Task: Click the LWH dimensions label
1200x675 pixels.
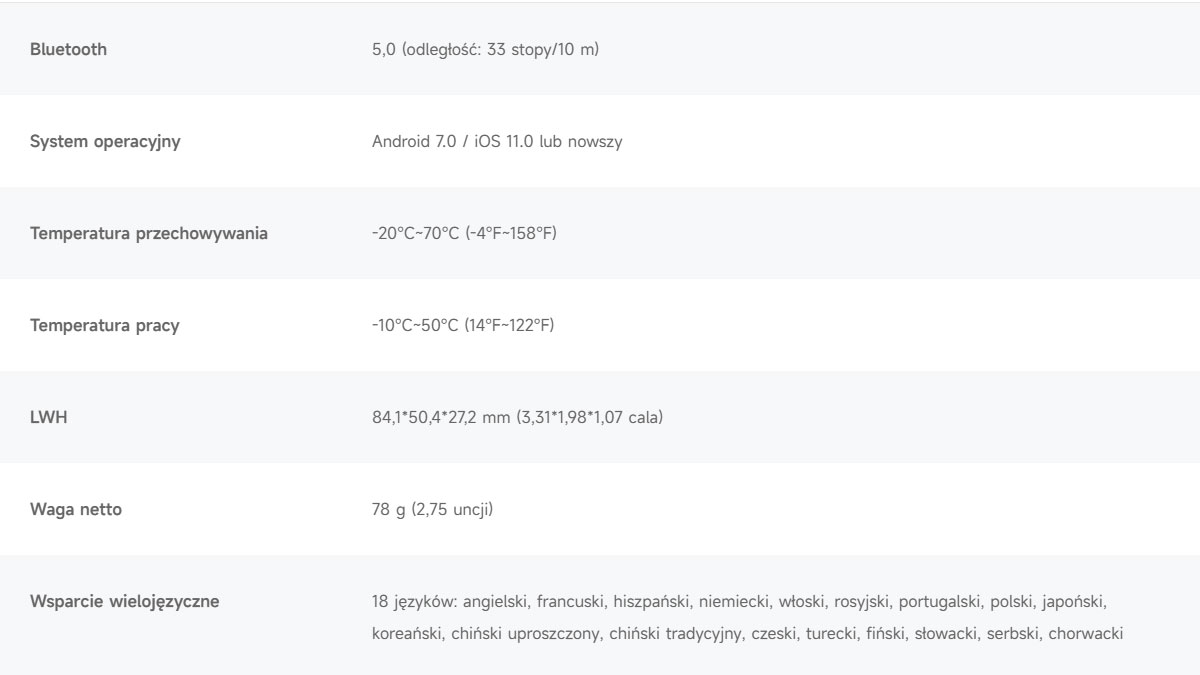Action: point(47,417)
